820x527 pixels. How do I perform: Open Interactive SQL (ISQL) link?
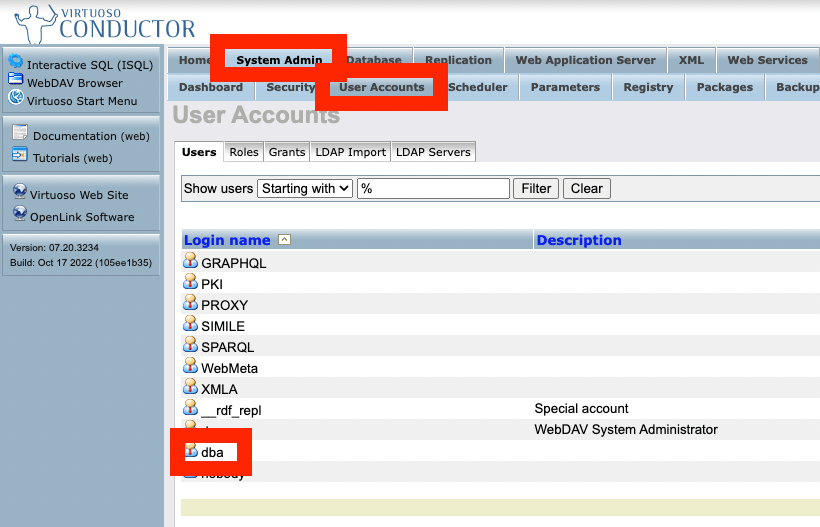[x=90, y=65]
